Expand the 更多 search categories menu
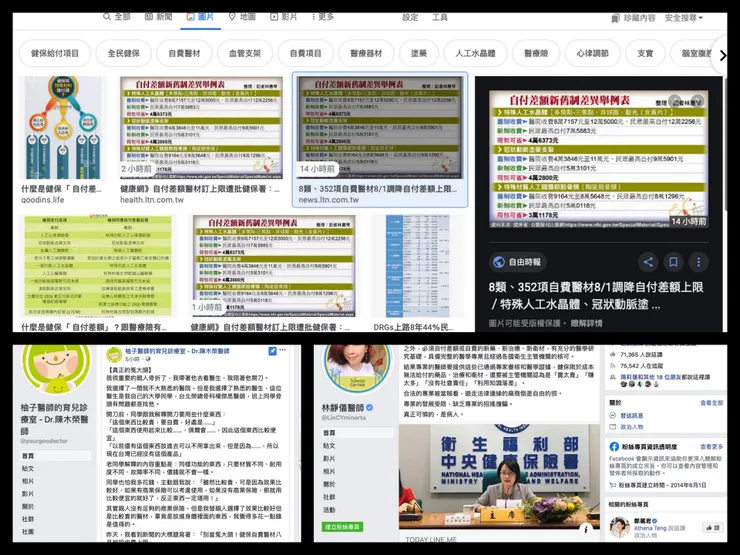This screenshot has width=740, height=555. coord(322,17)
